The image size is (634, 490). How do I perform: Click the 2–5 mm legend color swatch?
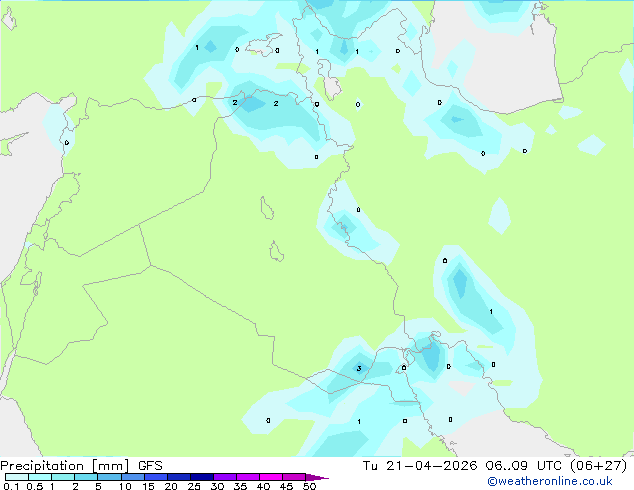click(x=86, y=477)
